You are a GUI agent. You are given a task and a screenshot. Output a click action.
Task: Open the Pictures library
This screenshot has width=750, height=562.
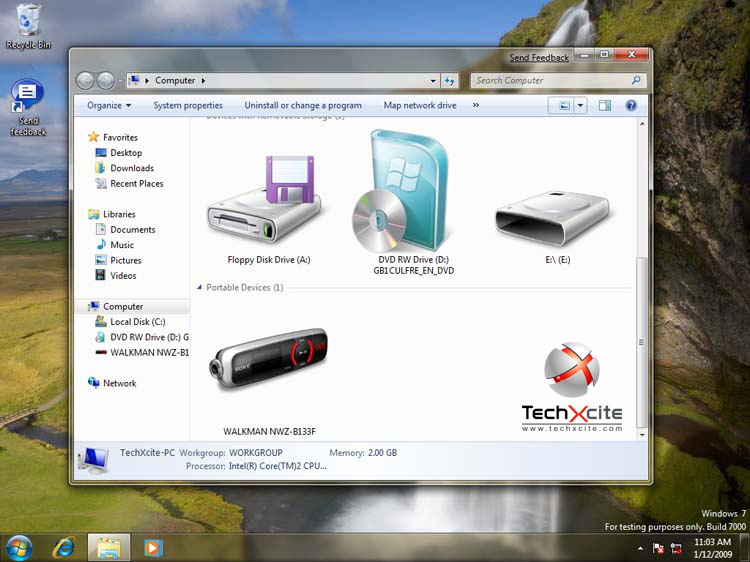click(125, 260)
